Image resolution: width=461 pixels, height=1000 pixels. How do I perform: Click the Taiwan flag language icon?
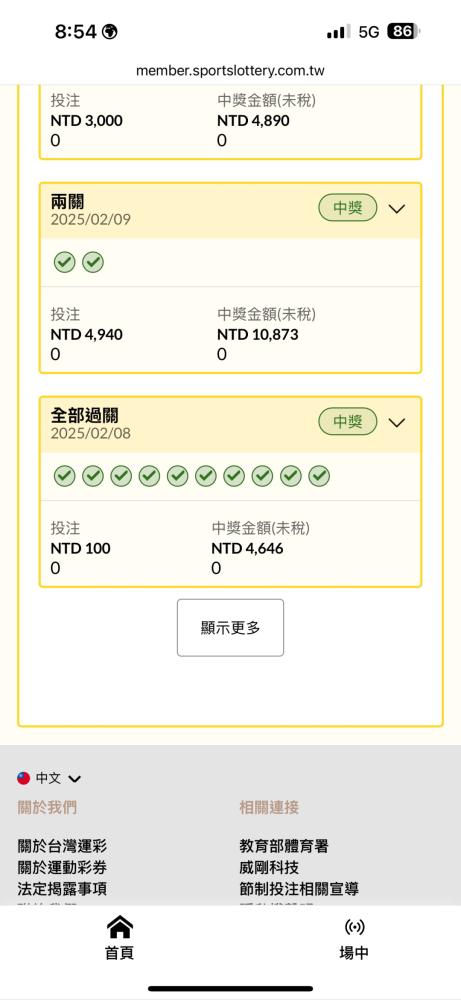click(24, 778)
